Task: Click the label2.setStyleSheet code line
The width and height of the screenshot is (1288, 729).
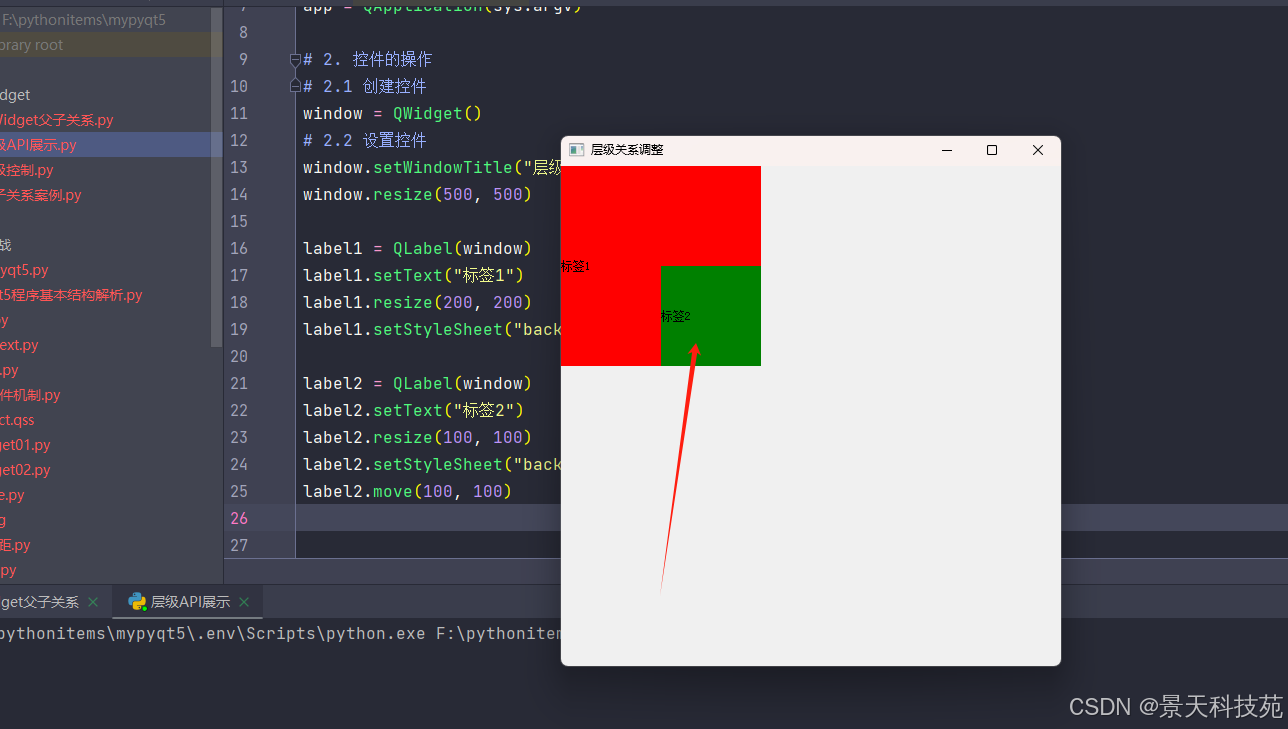Action: tap(432, 464)
